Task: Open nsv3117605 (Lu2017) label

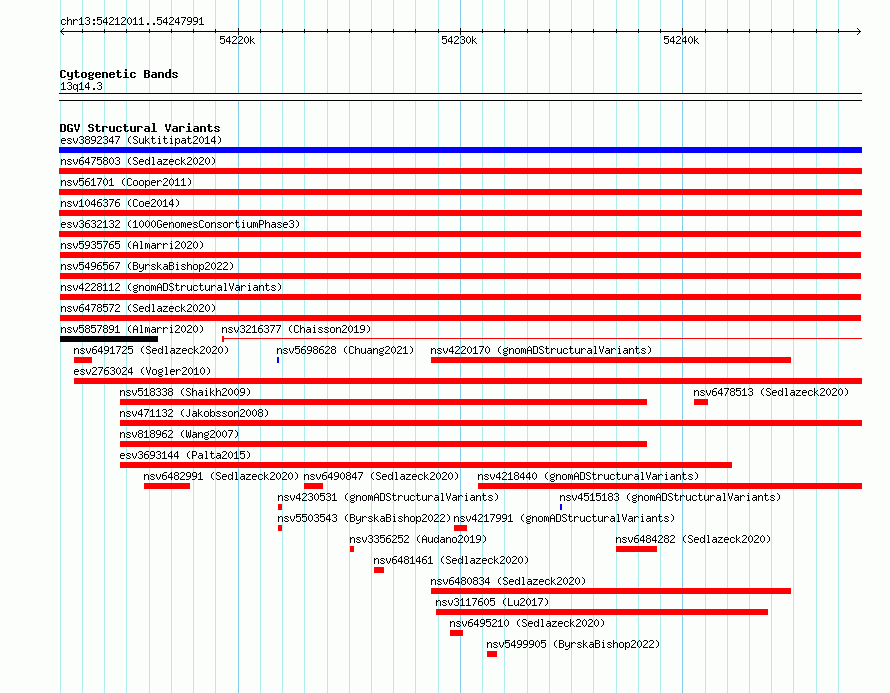Action: (x=492, y=602)
